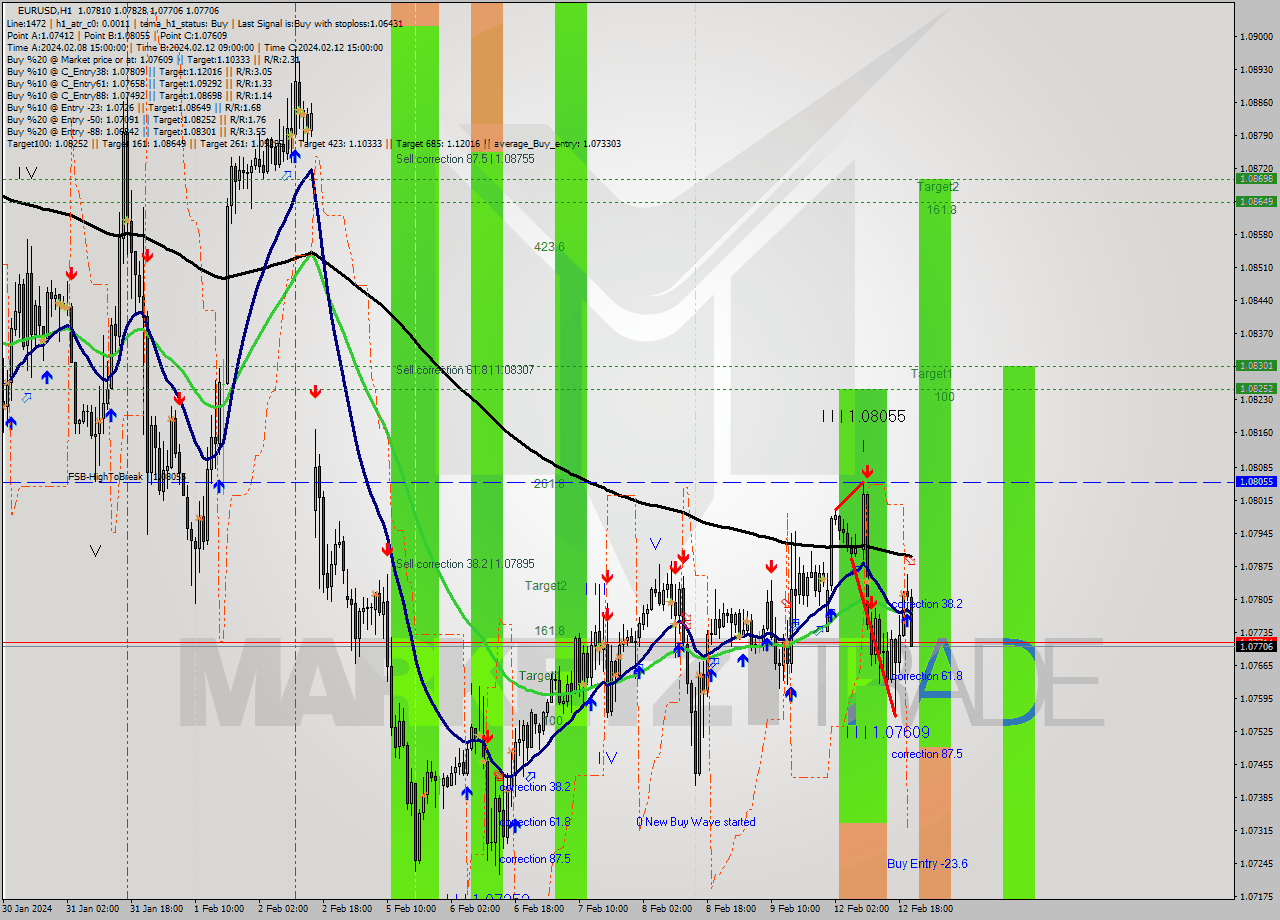
Task: Click the '0 New Buy Wave started' label
Action: (x=696, y=822)
